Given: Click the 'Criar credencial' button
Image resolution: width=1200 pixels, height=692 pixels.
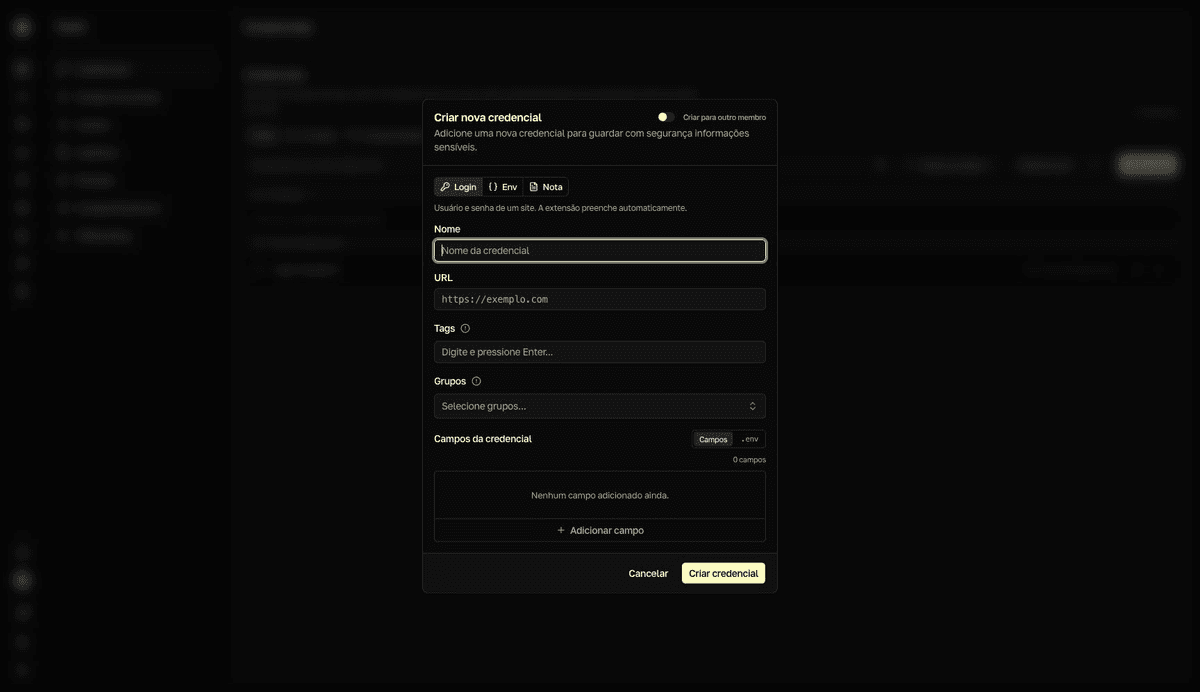Looking at the screenshot, I should coord(724,573).
